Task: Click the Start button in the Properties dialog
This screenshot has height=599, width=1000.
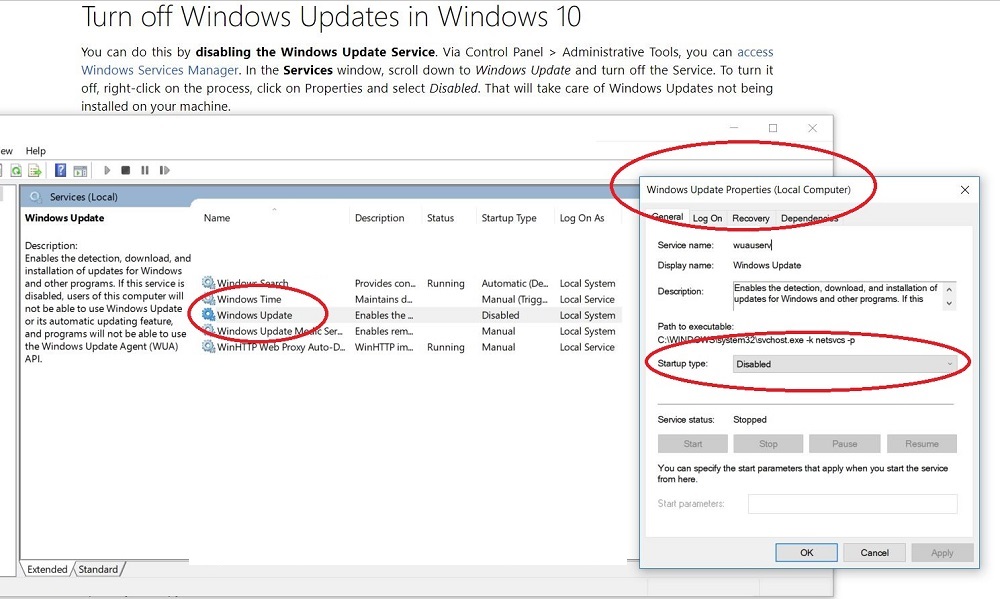Action: [693, 443]
